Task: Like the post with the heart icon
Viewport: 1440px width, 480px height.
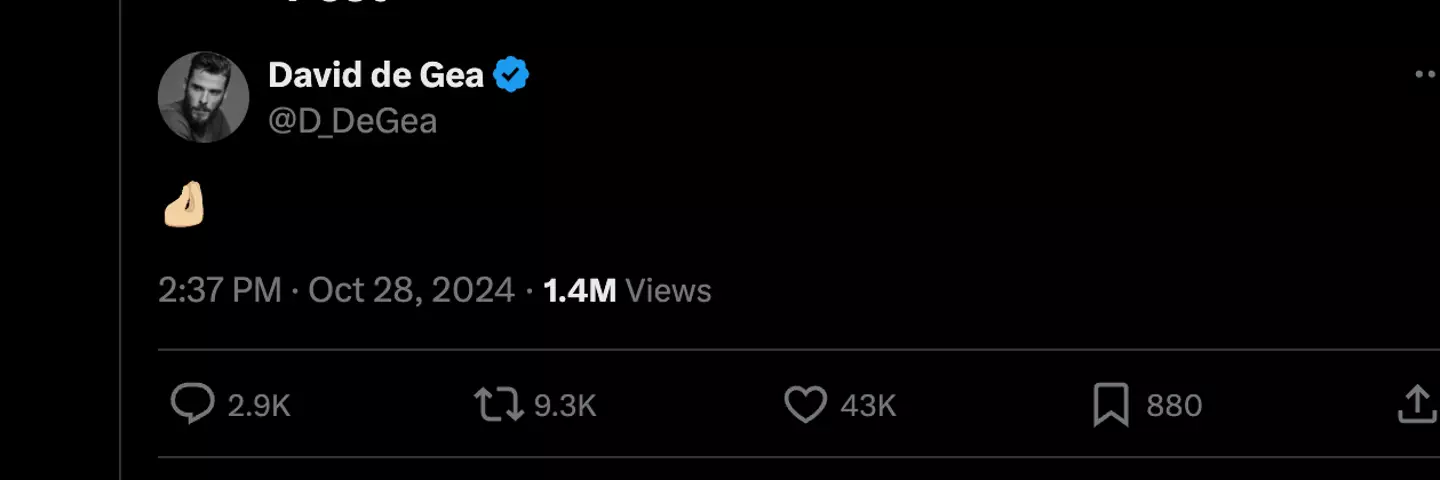Action: 805,405
